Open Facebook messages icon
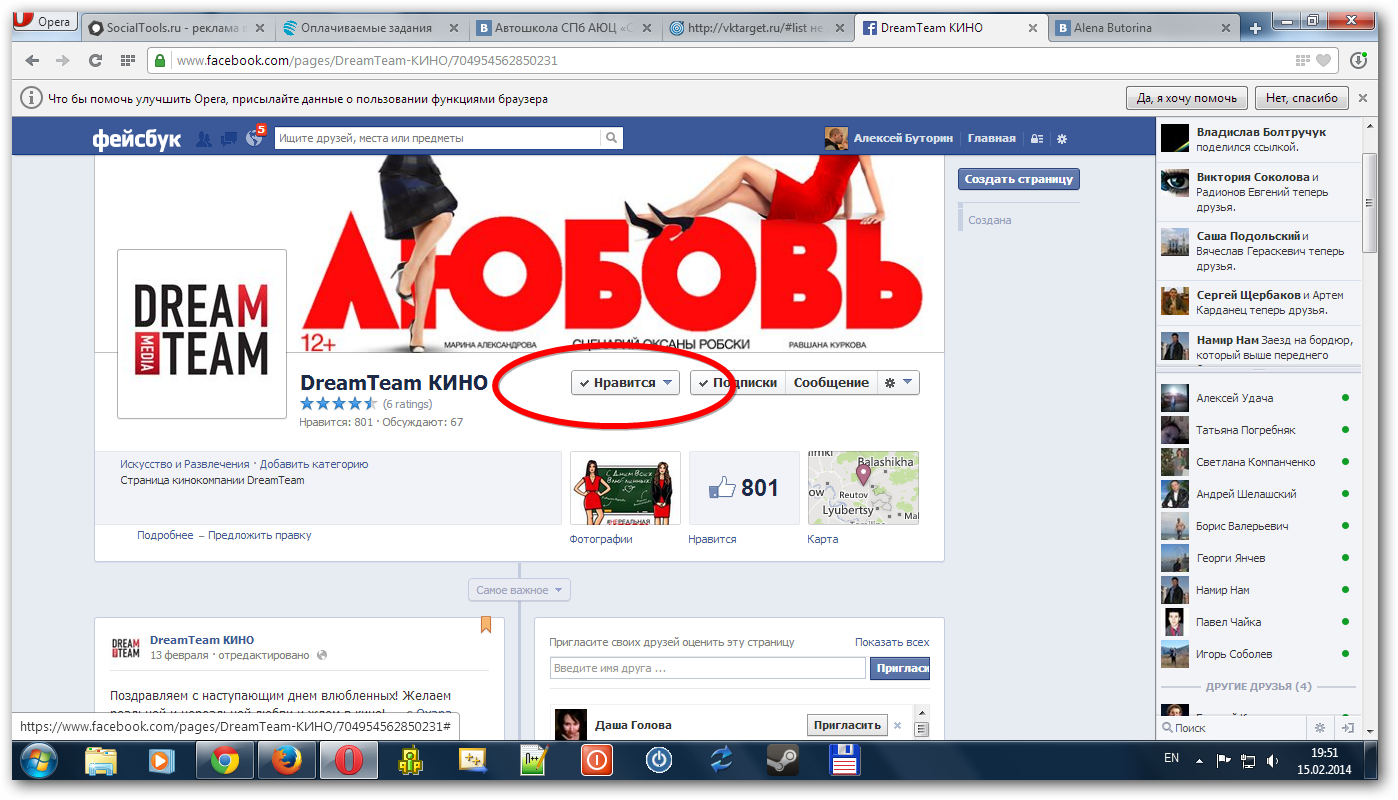Viewport: 1398px width, 800px height. coord(229,139)
